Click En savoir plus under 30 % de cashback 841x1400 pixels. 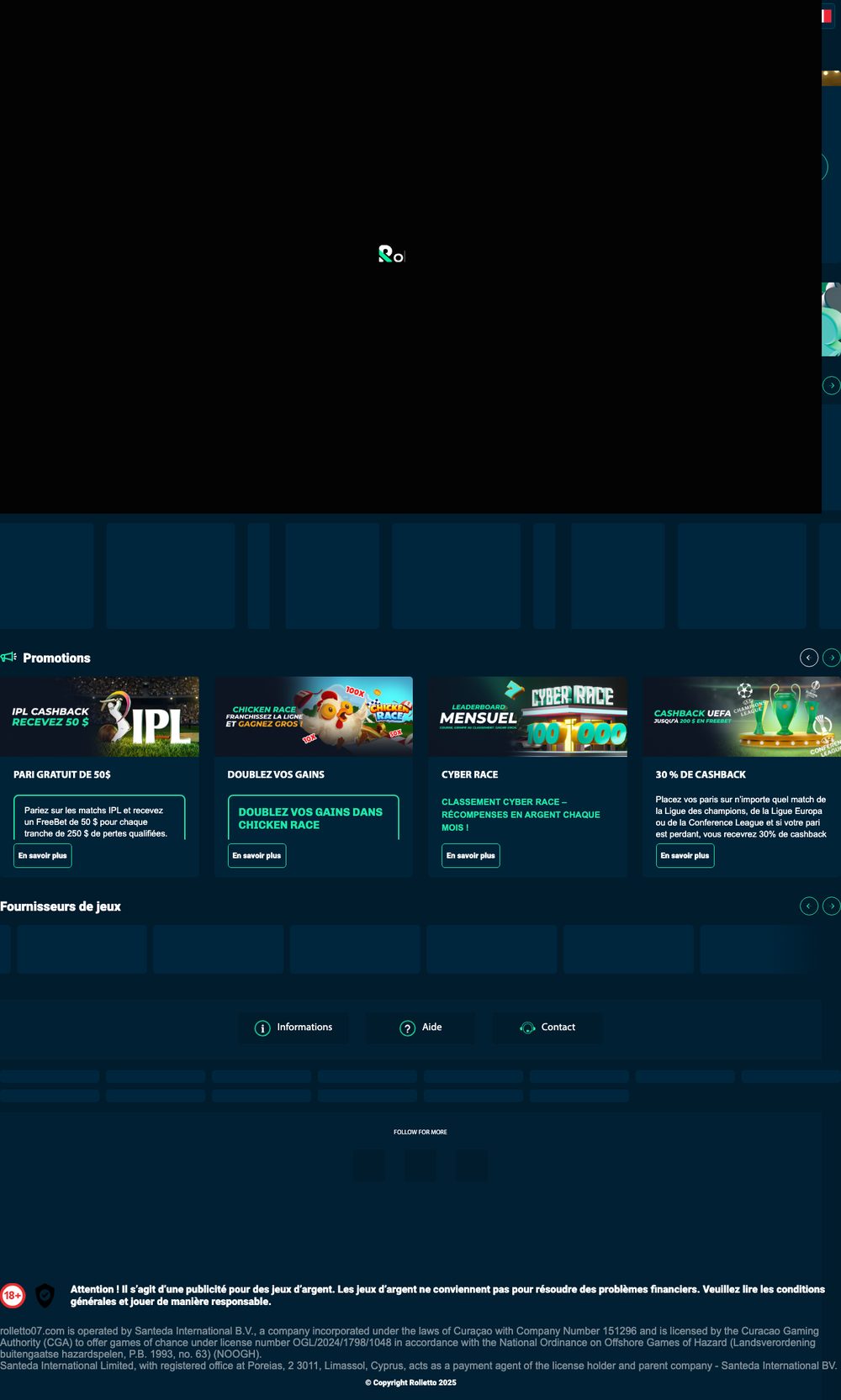[x=685, y=855]
